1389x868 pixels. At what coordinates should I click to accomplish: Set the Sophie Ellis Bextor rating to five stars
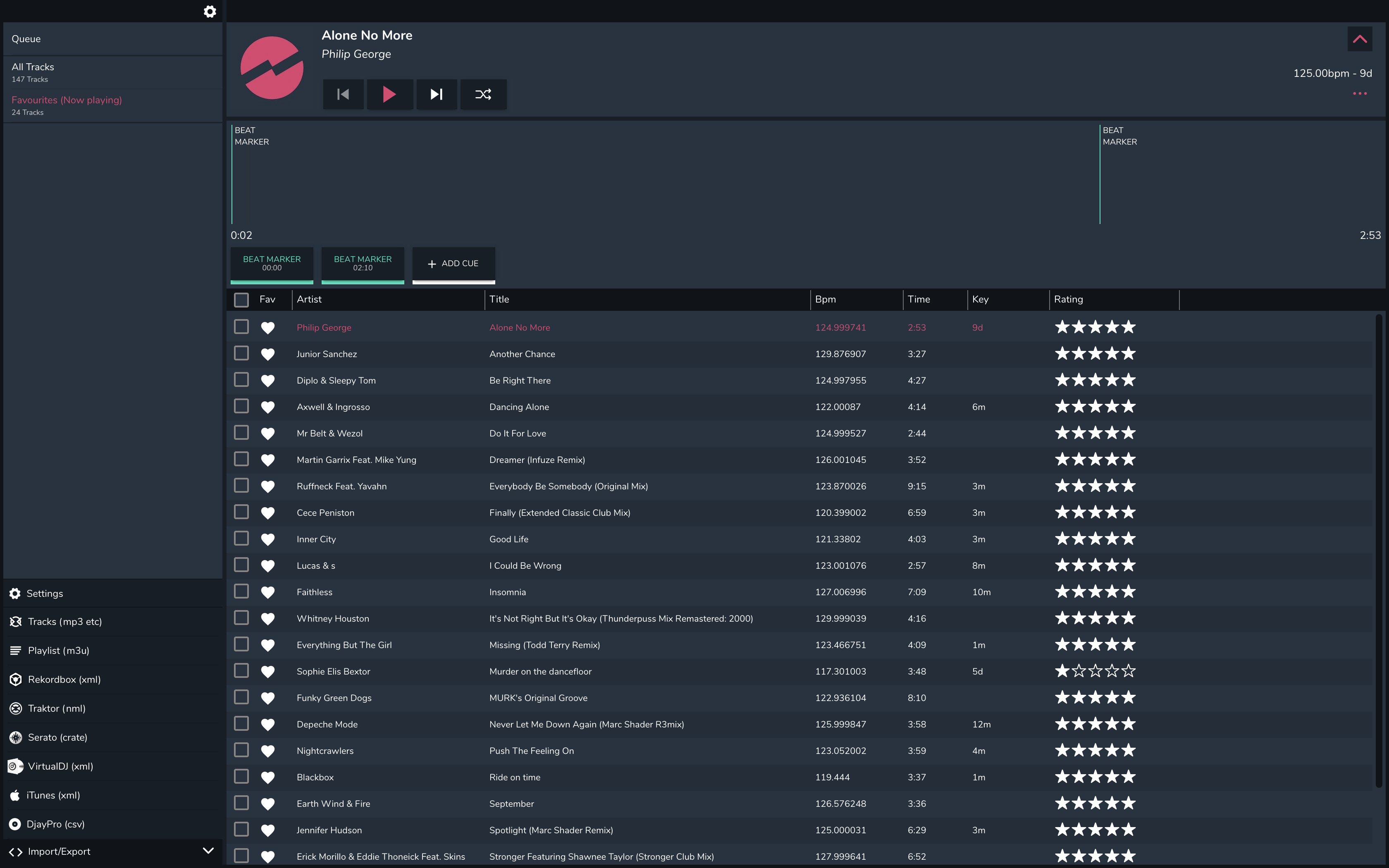(x=1129, y=671)
